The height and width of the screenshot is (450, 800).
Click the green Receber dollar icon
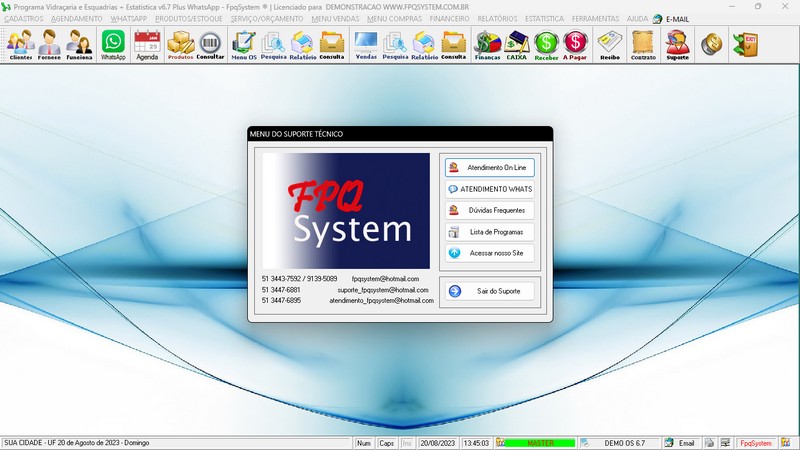546,45
